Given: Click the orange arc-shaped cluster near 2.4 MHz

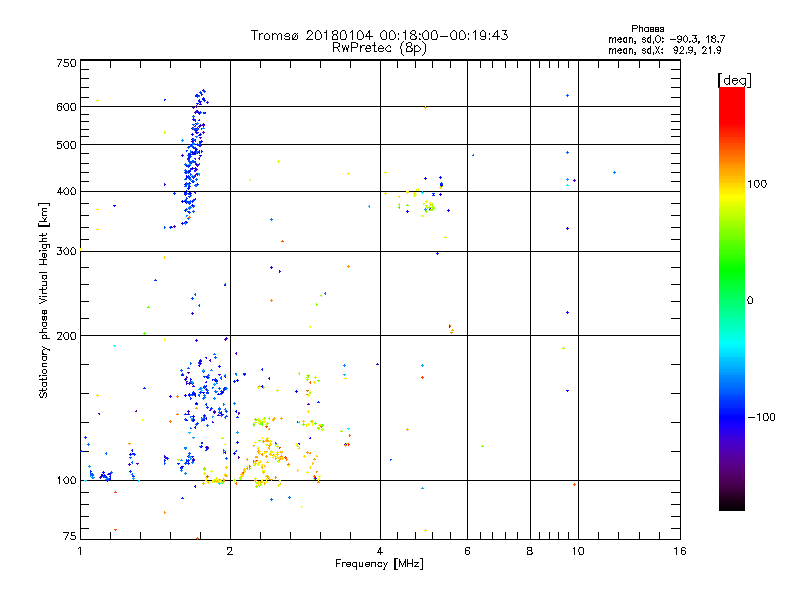Looking at the screenshot, I should pyautogui.click(x=265, y=459).
